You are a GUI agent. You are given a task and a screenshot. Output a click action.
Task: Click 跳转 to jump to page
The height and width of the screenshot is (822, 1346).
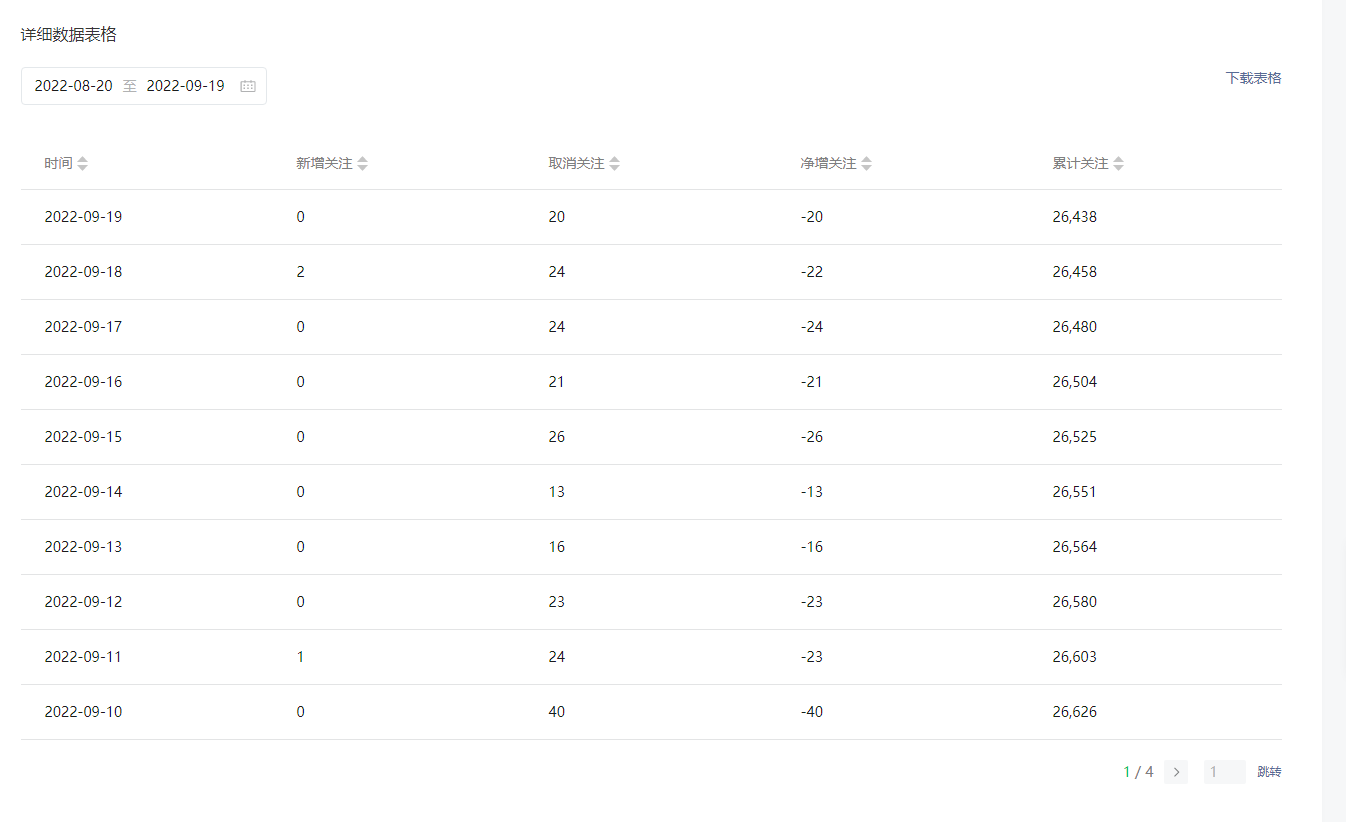coord(1269,772)
